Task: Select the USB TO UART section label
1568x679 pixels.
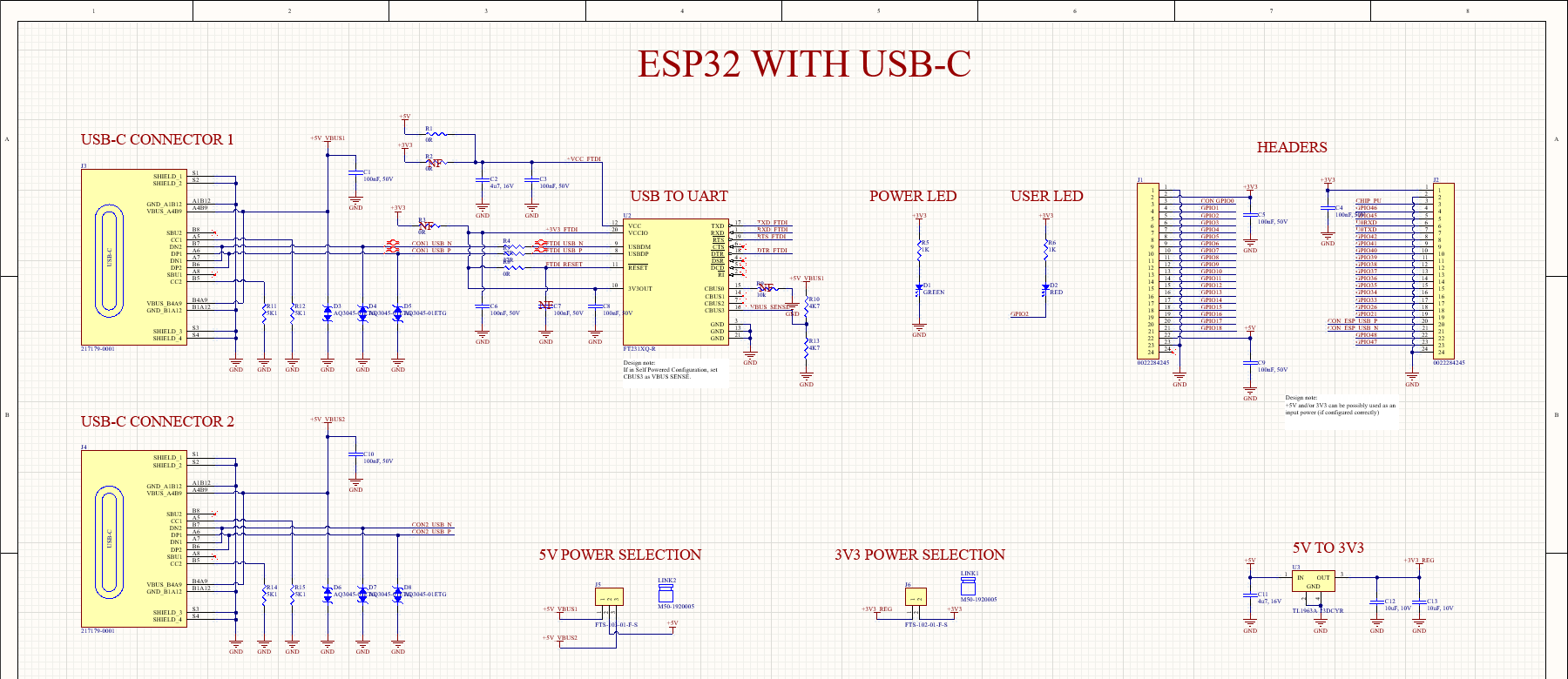Action: point(679,197)
